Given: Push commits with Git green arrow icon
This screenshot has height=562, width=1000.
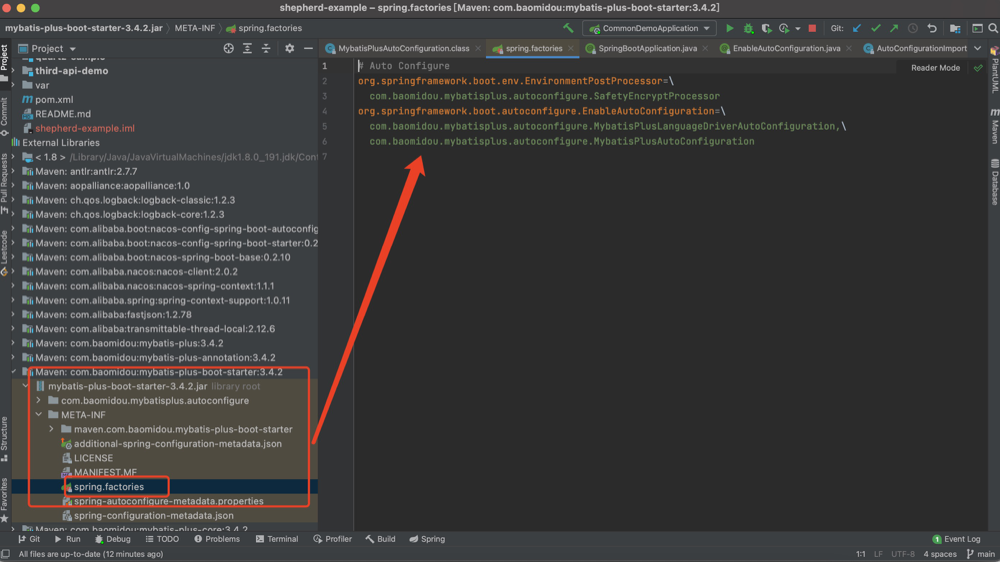Looking at the screenshot, I should click(x=894, y=28).
